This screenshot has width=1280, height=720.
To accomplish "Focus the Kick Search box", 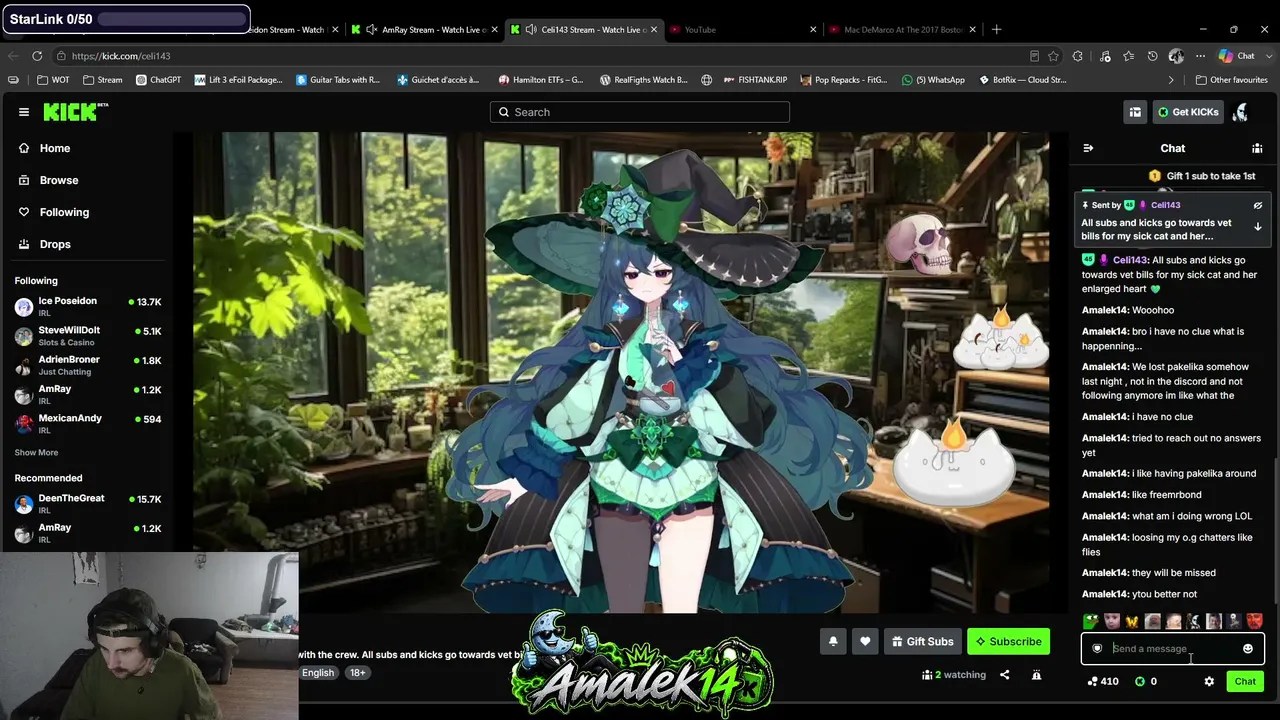I will (x=640, y=112).
